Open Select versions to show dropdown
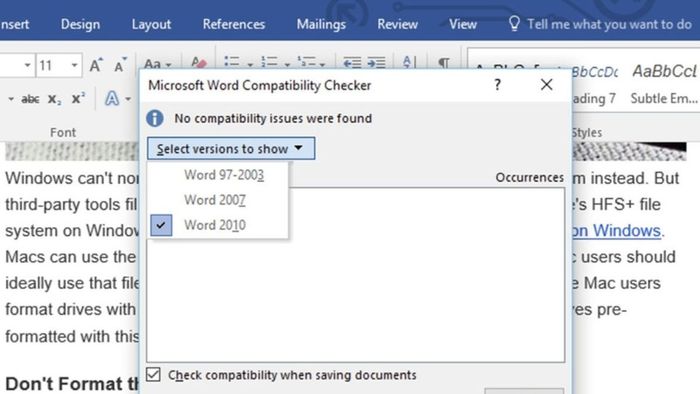This screenshot has width=700, height=394. coord(231,149)
